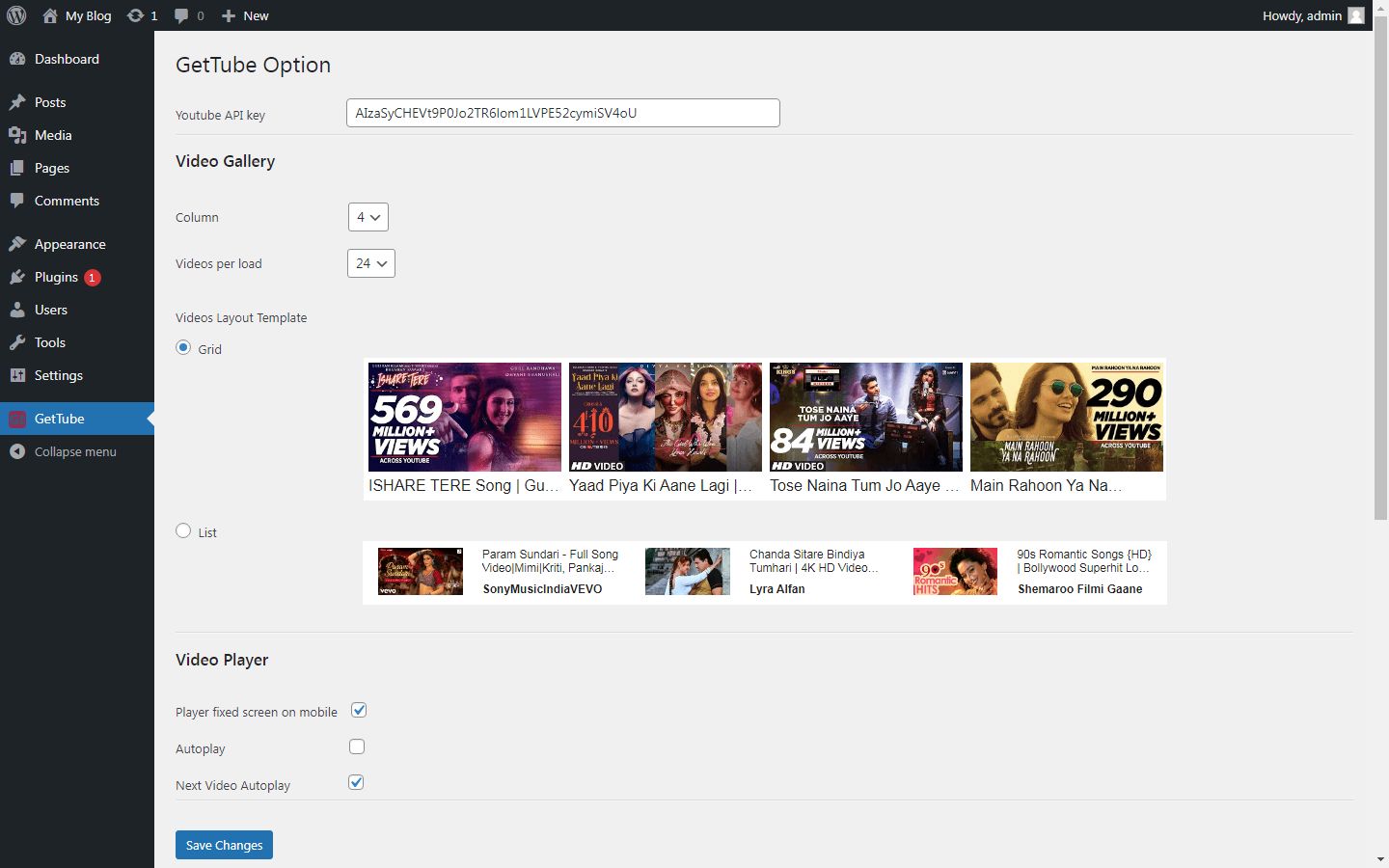Click the ISHARE TERE Song thumbnail
The height and width of the screenshot is (868, 1389).
(x=465, y=417)
